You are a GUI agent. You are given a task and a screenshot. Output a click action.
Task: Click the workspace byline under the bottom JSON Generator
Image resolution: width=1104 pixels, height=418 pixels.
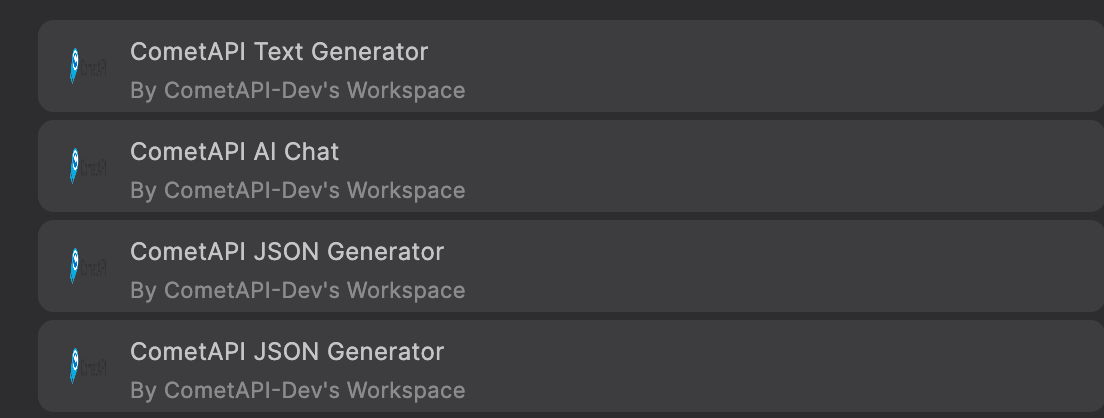click(298, 390)
